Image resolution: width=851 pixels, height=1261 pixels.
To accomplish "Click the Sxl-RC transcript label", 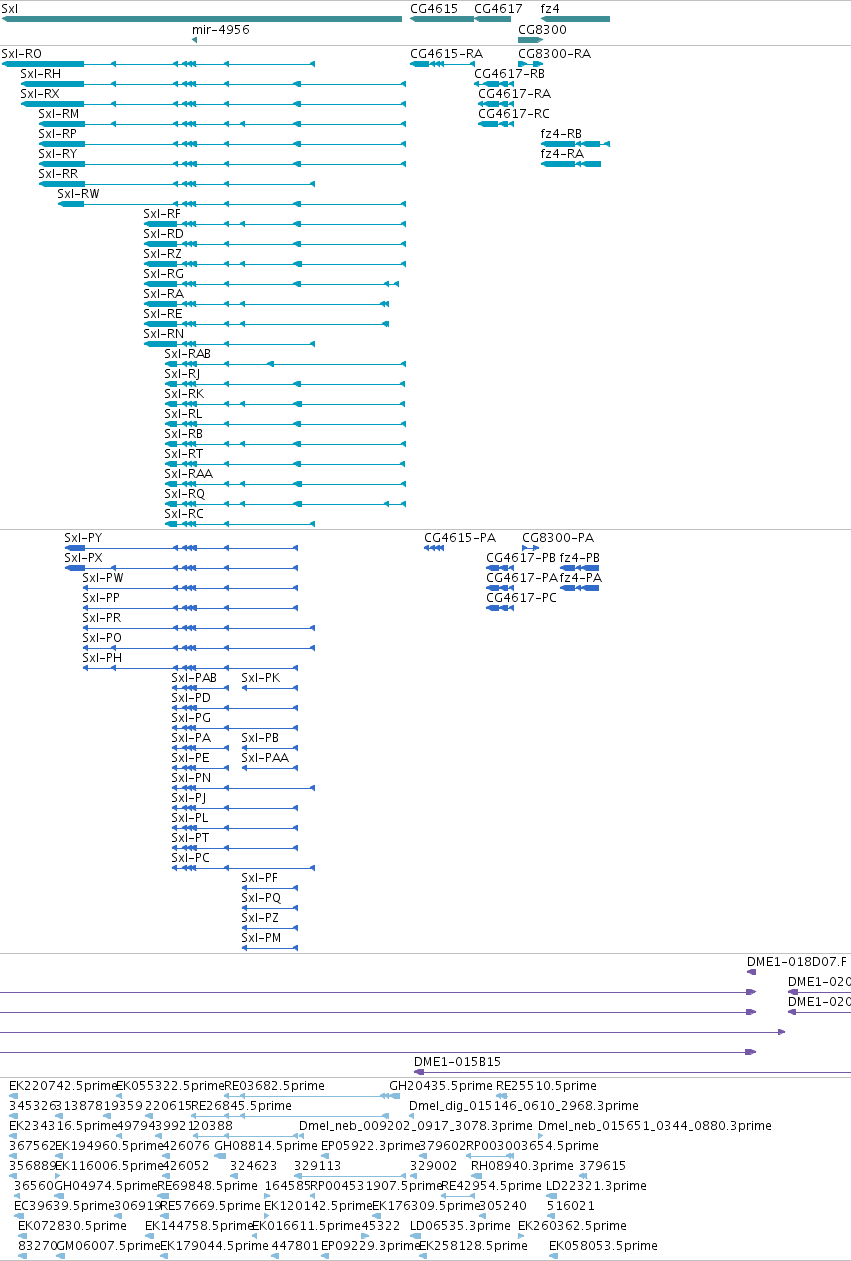I will [184, 514].
